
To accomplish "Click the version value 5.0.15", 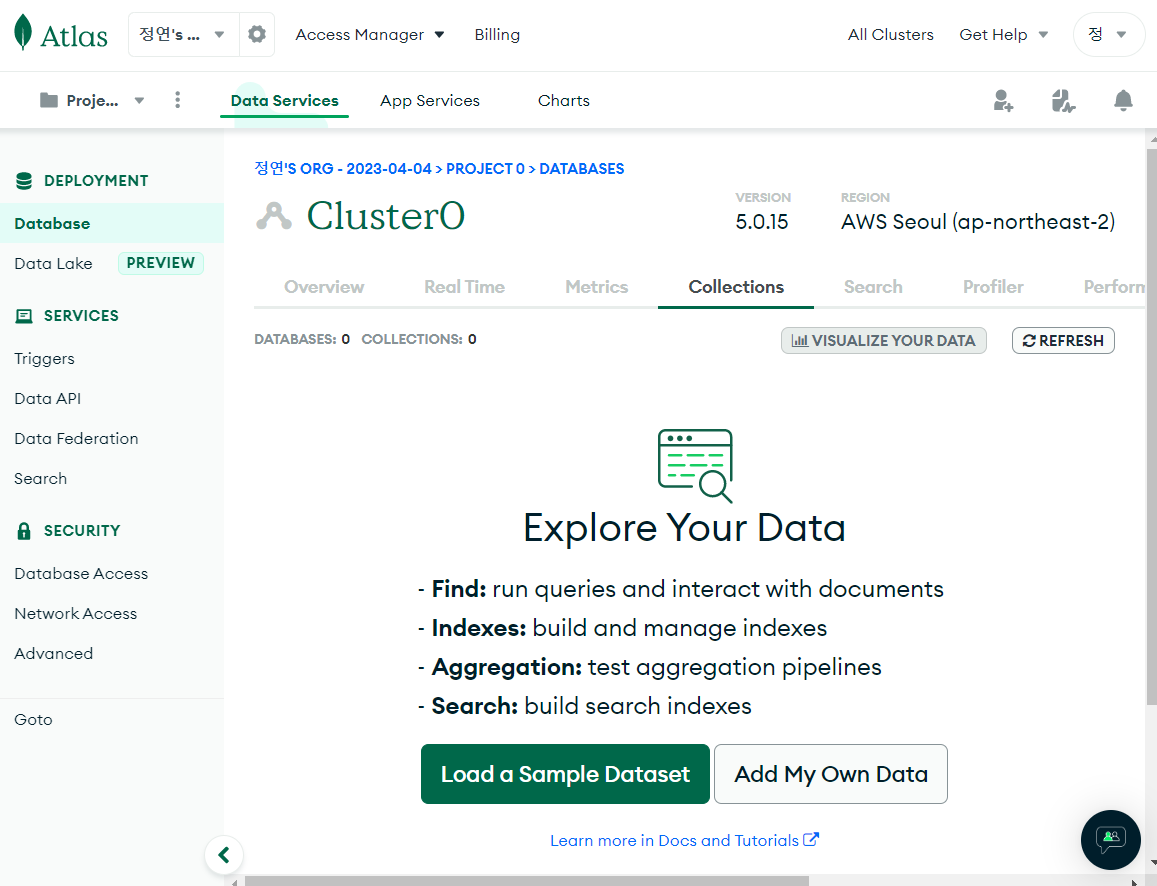I will (x=761, y=222).
